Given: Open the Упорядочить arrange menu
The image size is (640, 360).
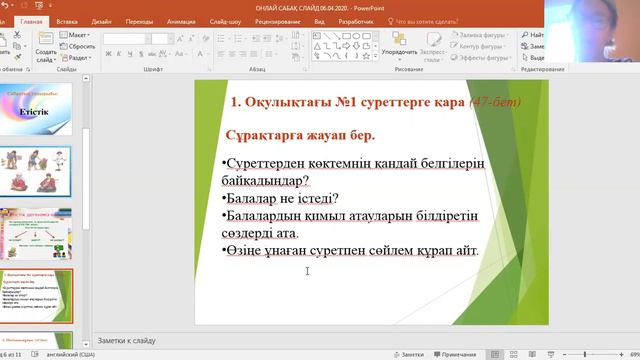Looking at the screenshot, I should click(399, 46).
